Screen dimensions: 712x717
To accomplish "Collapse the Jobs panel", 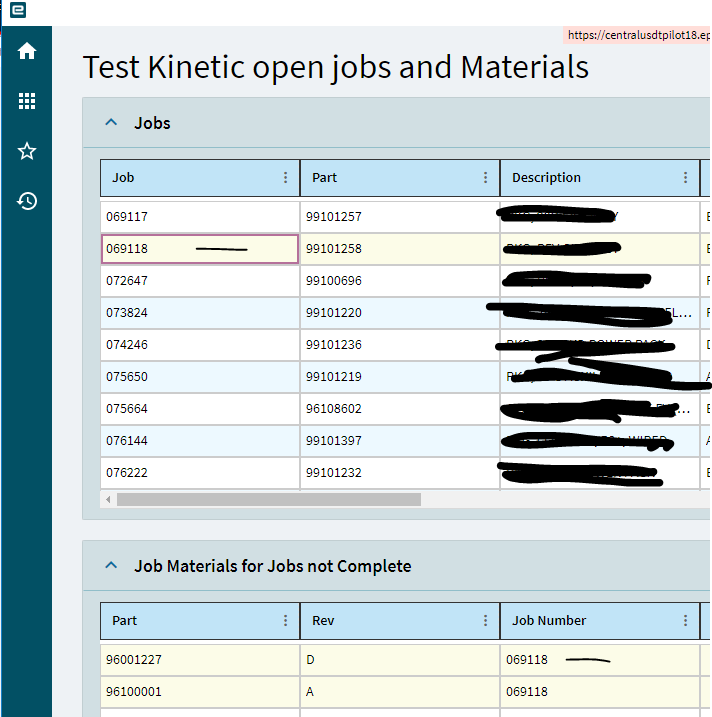I will tap(111, 123).
